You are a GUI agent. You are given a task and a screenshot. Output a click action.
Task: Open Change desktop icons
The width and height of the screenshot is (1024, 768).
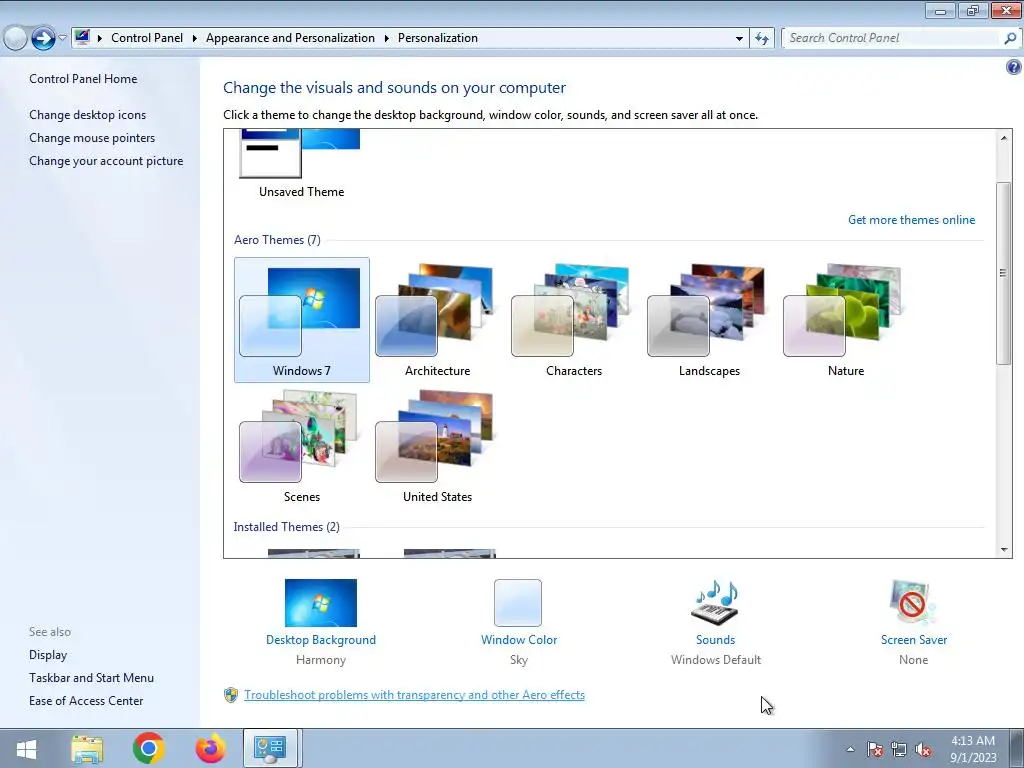point(88,115)
